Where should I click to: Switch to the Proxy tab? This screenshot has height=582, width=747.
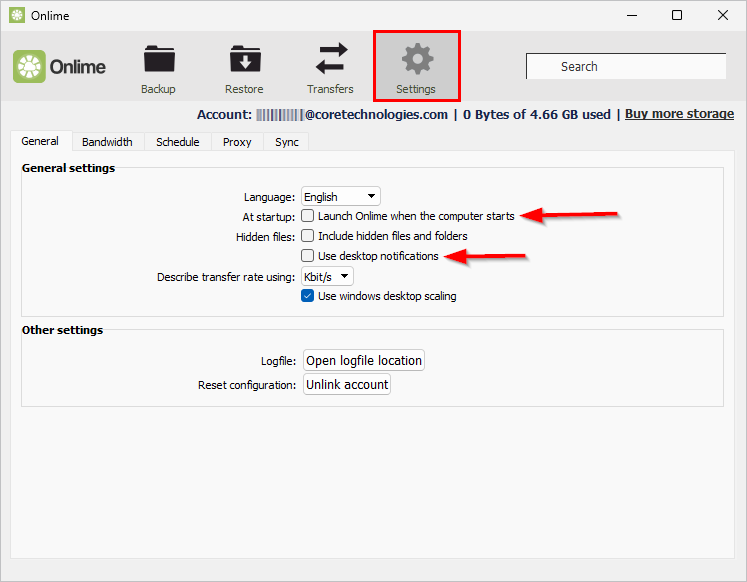click(237, 142)
